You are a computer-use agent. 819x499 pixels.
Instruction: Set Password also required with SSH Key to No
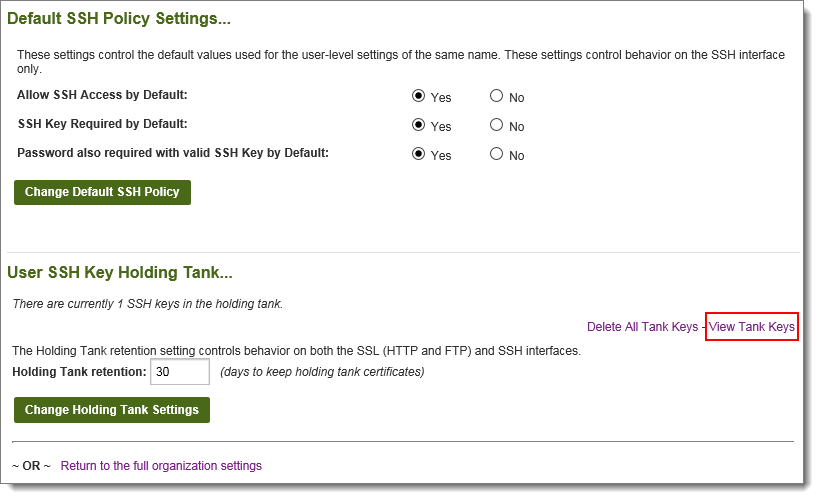point(496,155)
